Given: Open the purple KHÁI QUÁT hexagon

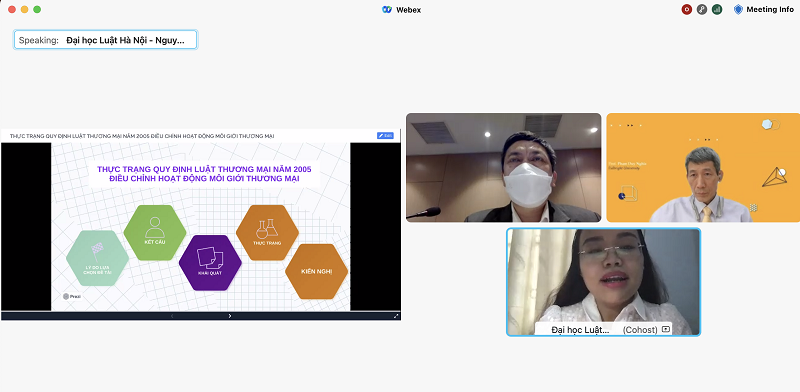Looking at the screenshot, I should coord(210,262).
